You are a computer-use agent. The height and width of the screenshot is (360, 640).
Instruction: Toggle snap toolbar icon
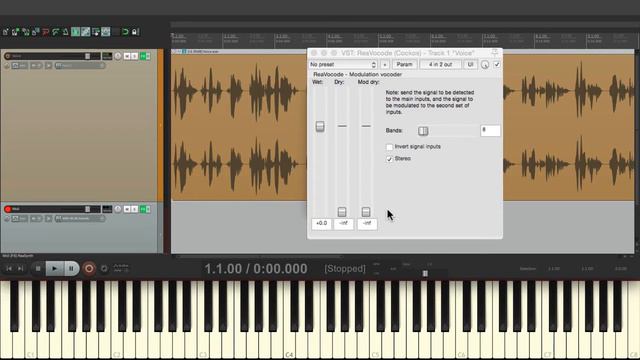point(125,32)
